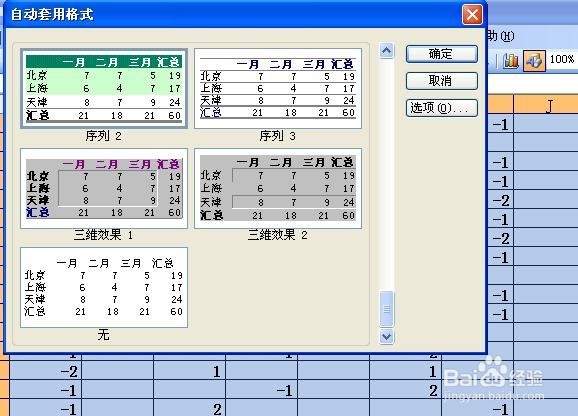This screenshot has height=416, width=578.
Task: Click the 序列 2 label text
Action: coord(103,136)
